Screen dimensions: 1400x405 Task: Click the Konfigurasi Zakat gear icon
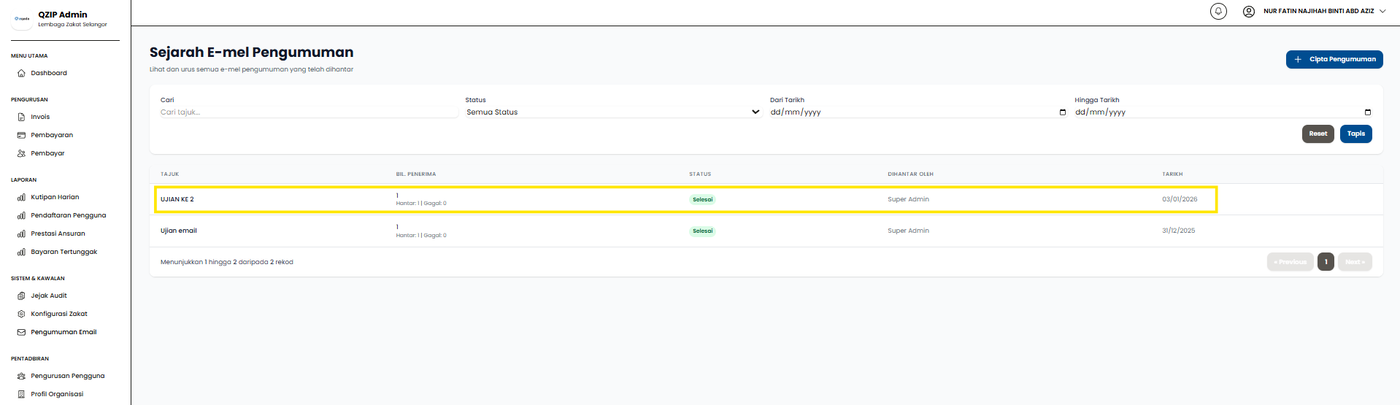pos(21,314)
